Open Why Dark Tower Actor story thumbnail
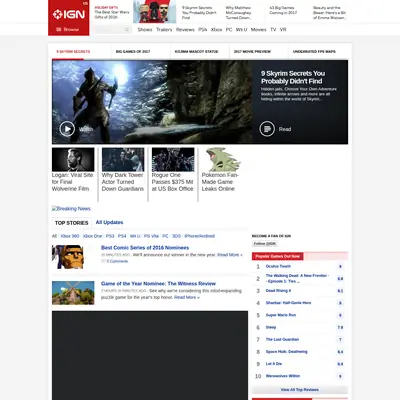This screenshot has width=400, height=400. (x=123, y=160)
